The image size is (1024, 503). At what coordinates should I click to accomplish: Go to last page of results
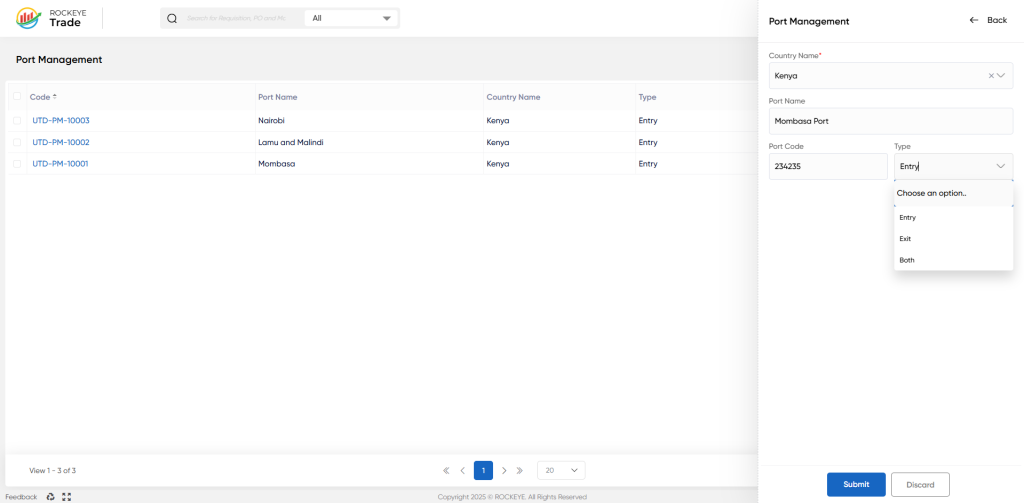coord(520,470)
